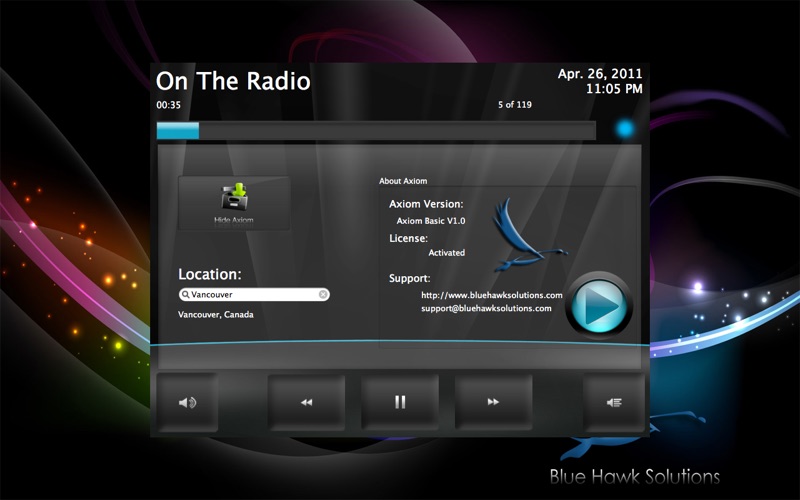
Task: Open the playlist button at bottom right
Action: (x=614, y=403)
